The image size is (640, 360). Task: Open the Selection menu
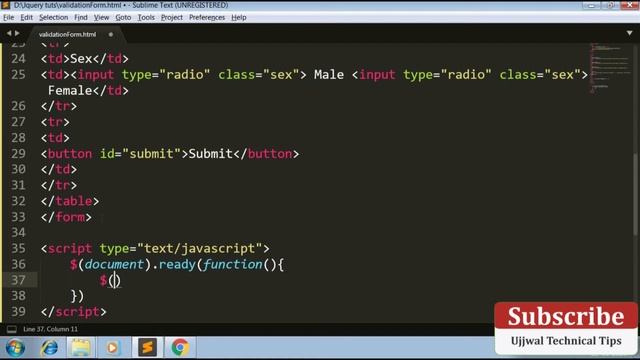tap(53, 18)
